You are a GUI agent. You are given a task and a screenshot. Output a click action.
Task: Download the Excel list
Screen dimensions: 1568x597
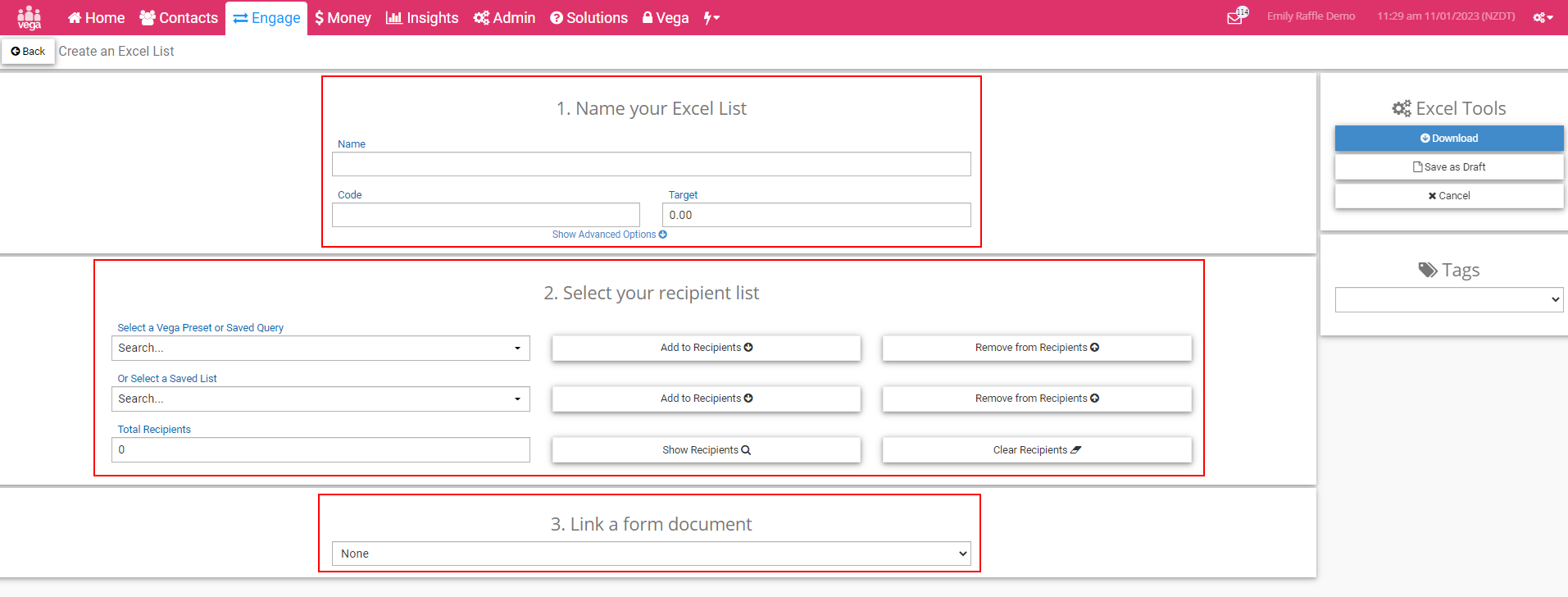(1448, 139)
